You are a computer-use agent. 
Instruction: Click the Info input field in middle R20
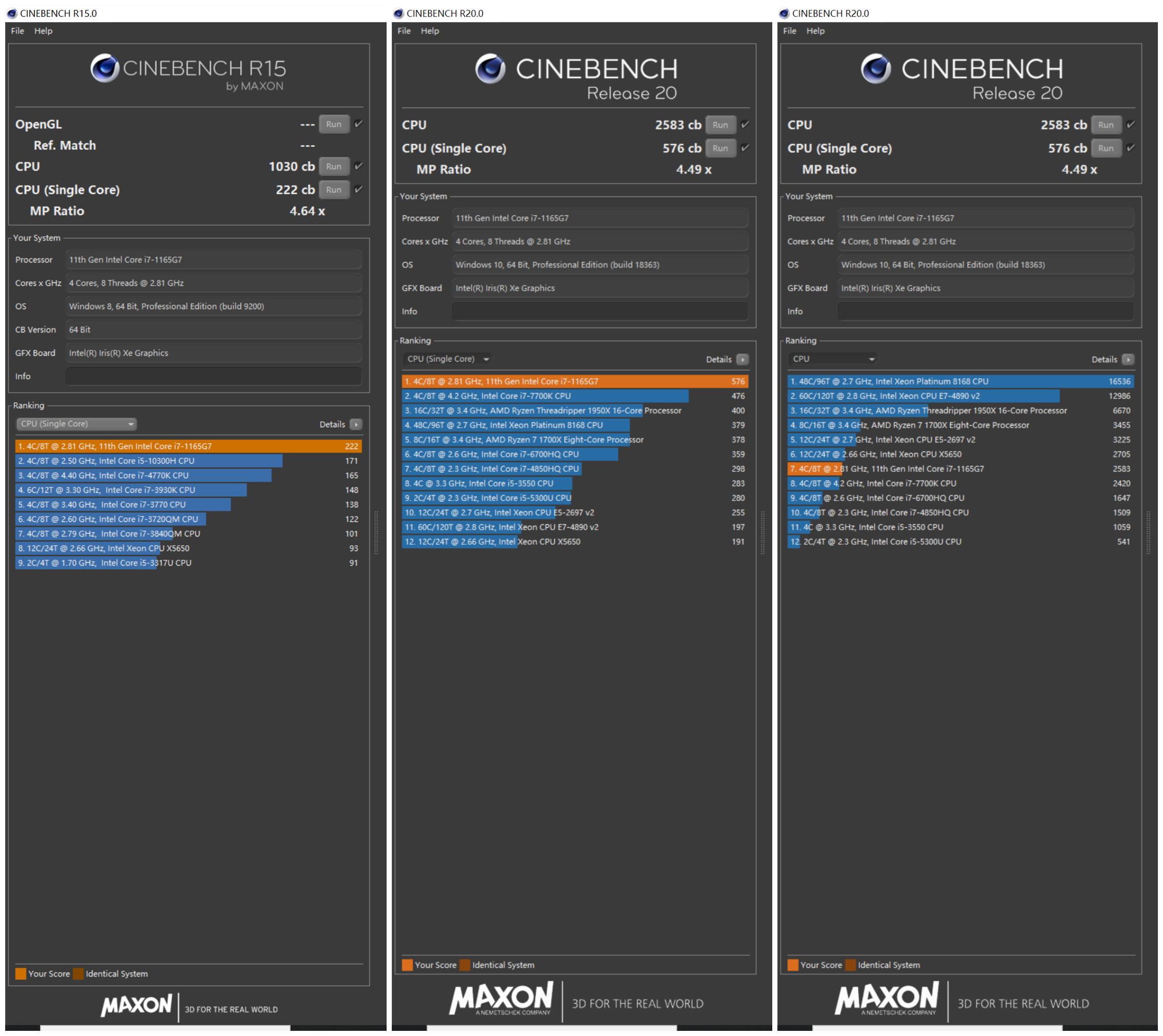(600, 311)
